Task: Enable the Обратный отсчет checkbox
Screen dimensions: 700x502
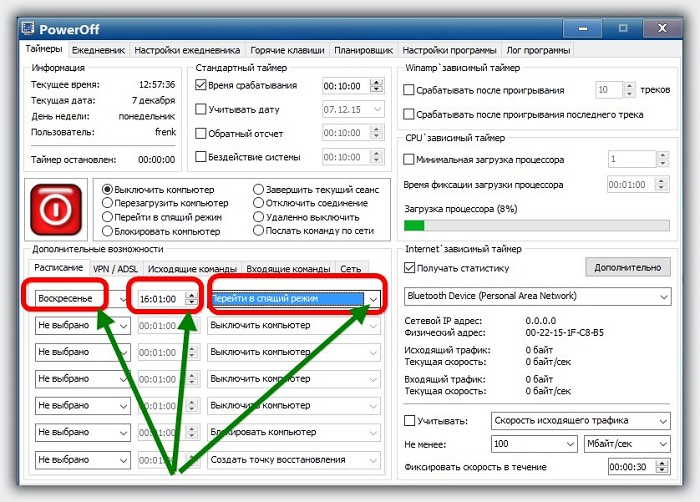Action: [x=200, y=133]
